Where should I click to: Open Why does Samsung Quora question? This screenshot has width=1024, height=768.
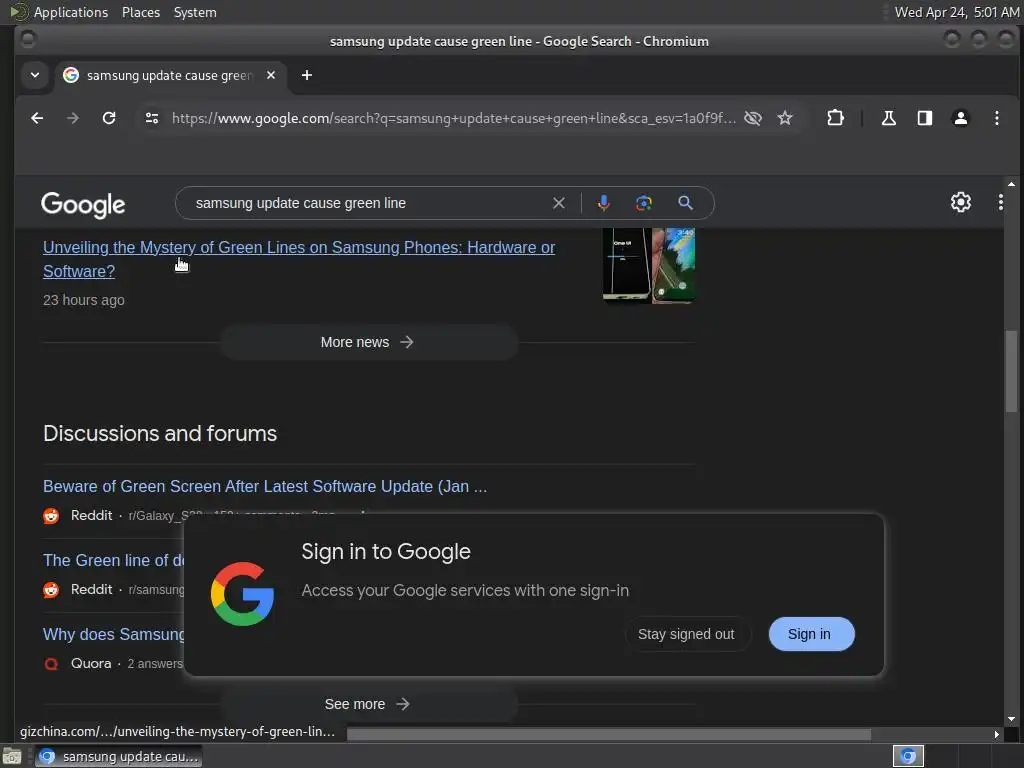pos(113,634)
